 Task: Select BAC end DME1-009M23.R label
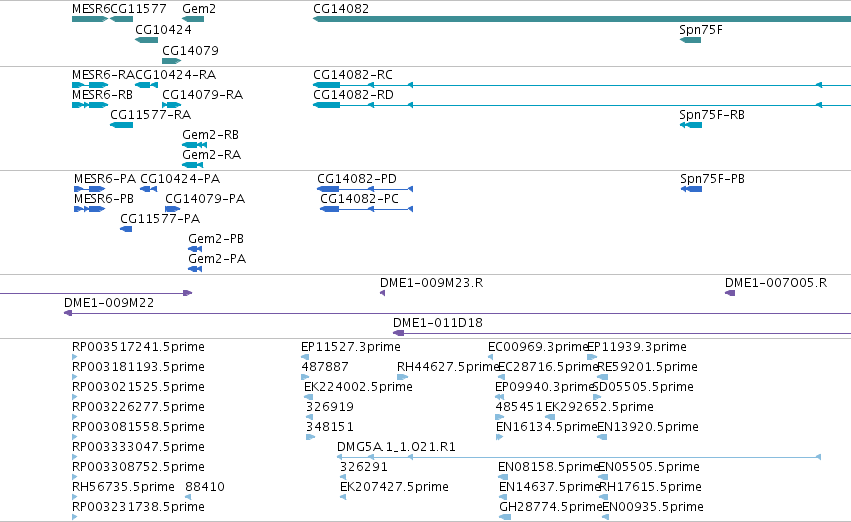(431, 283)
